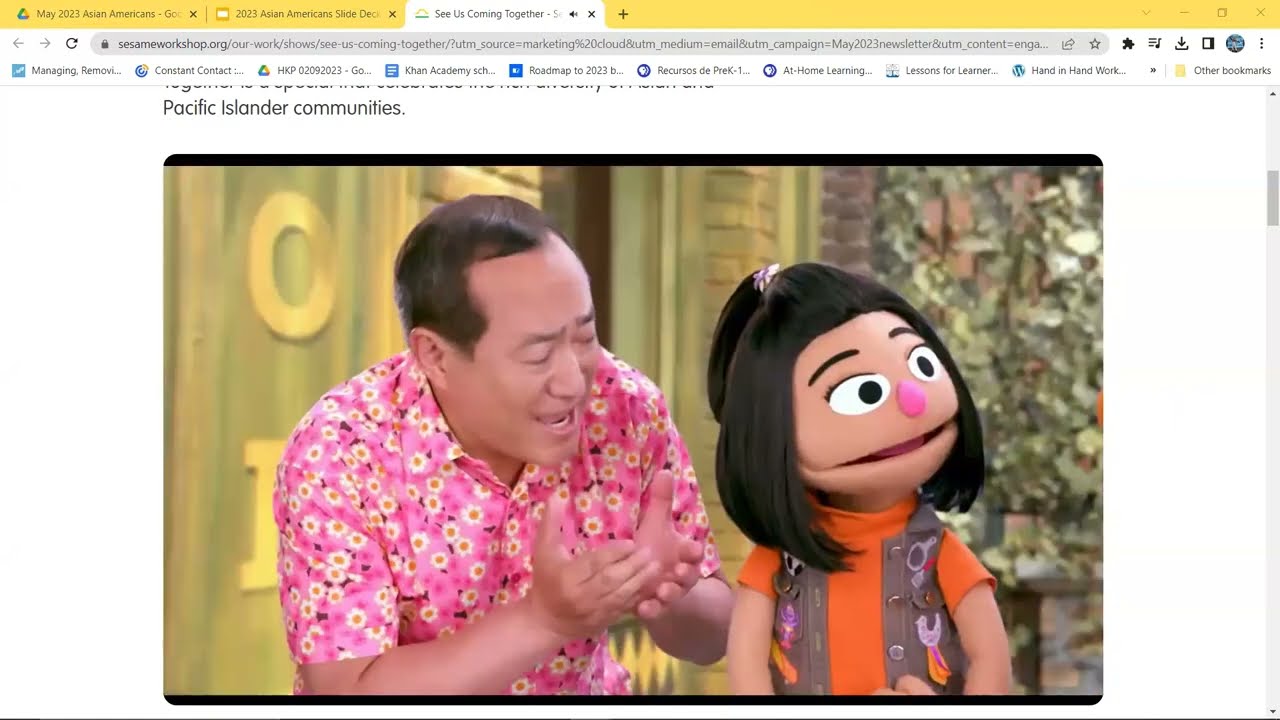This screenshot has width=1280, height=720.
Task: Open Chrome three-dot menu
Action: coord(1262,44)
